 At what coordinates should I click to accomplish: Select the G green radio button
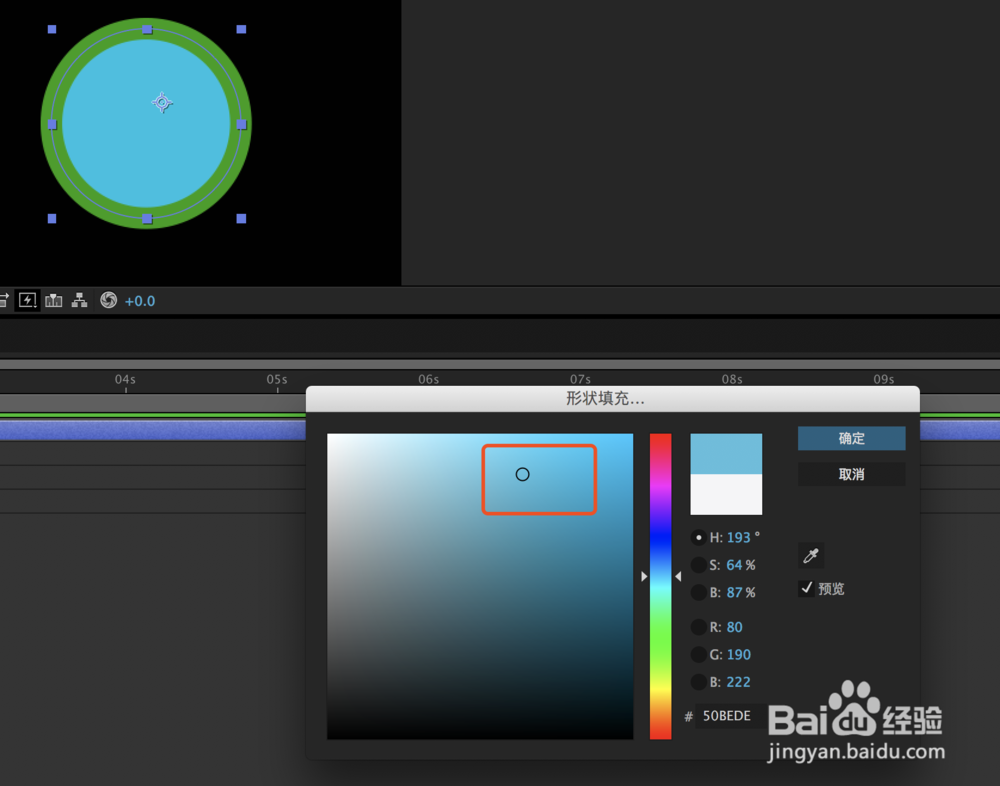click(699, 655)
